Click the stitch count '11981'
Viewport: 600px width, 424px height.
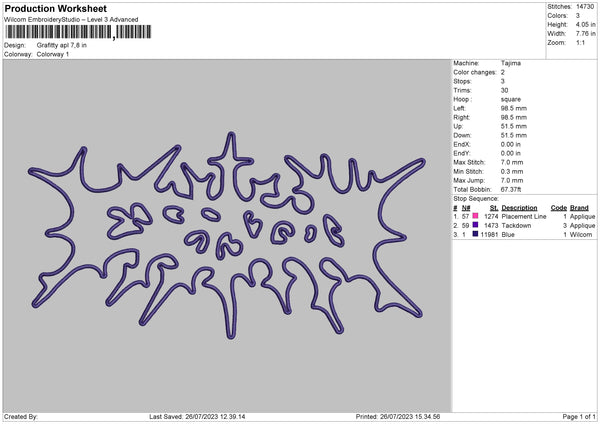pos(489,235)
